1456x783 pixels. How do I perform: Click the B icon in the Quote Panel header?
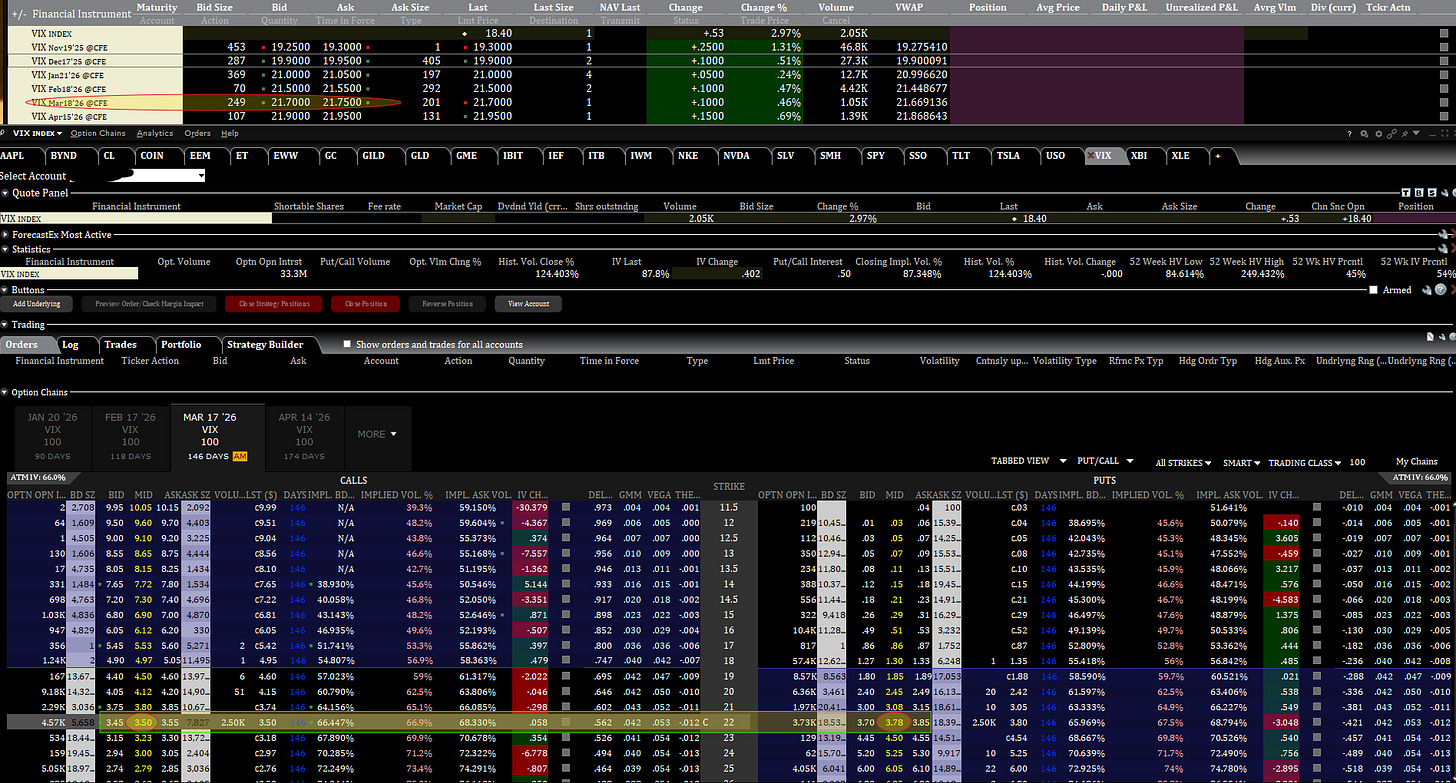point(1419,193)
